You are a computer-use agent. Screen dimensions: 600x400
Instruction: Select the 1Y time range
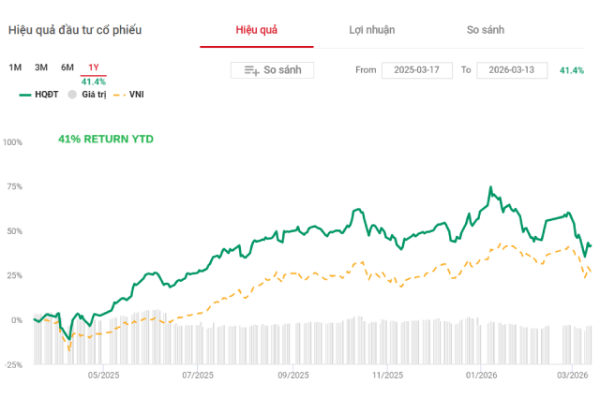pyautogui.click(x=93, y=67)
